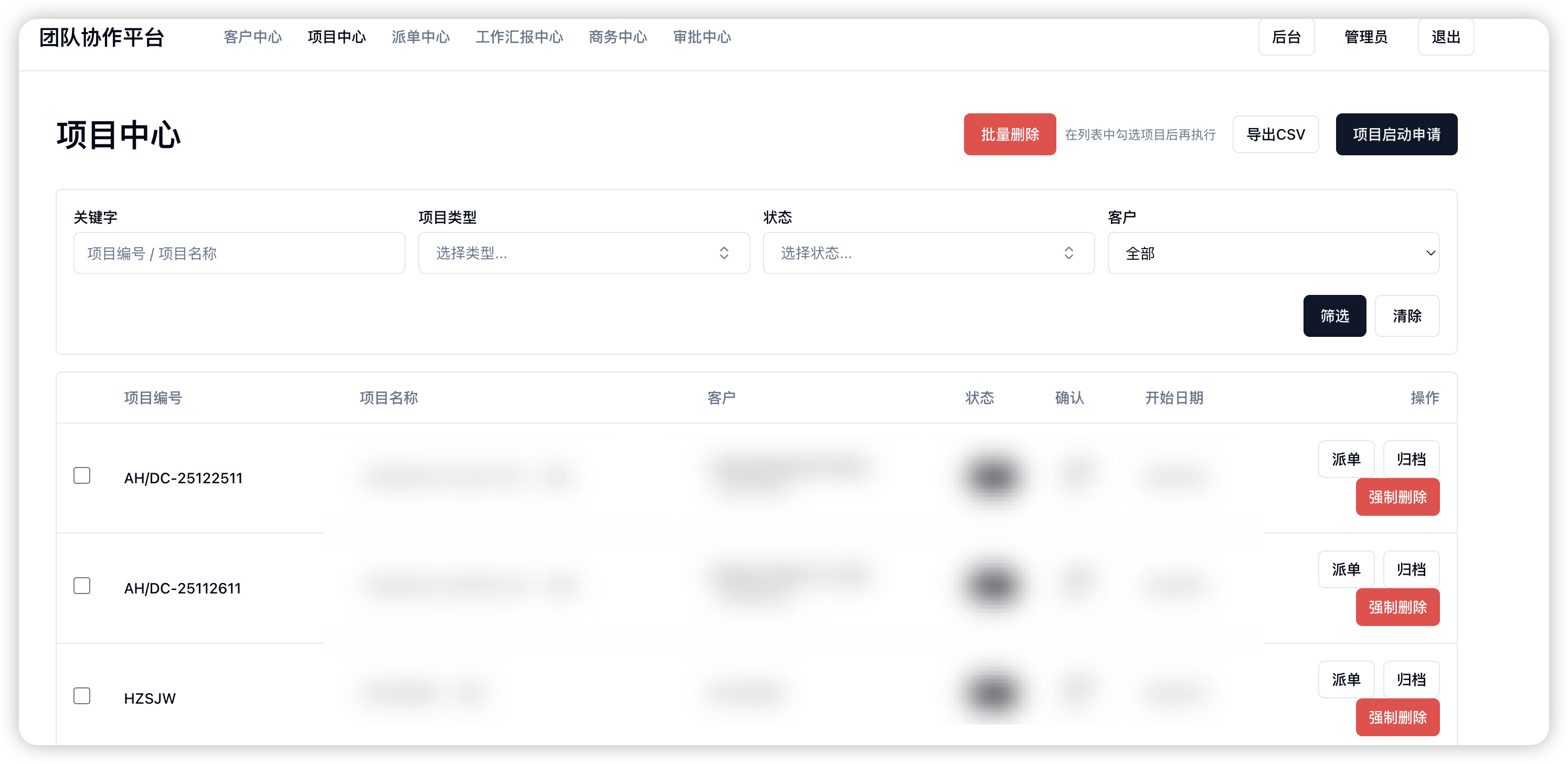Viewport: 1568px width, 764px height.
Task: Go to 客户中心 in the navigation
Action: 252,37
